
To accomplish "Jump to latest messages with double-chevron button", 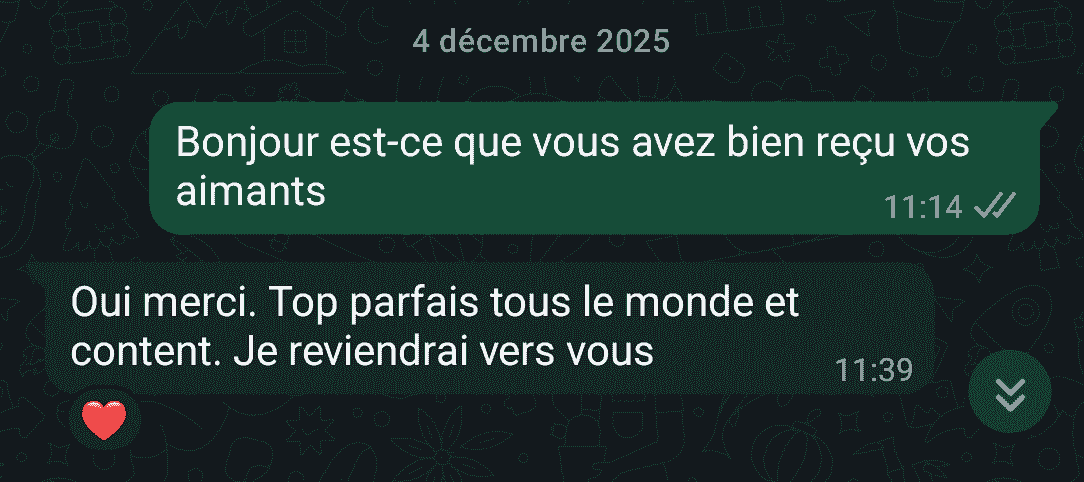I will [1010, 392].
